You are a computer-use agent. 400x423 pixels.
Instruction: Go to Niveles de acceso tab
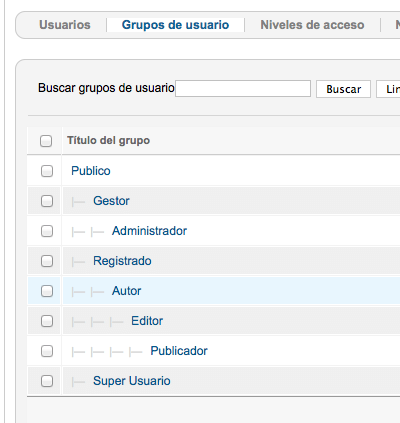pos(312,25)
